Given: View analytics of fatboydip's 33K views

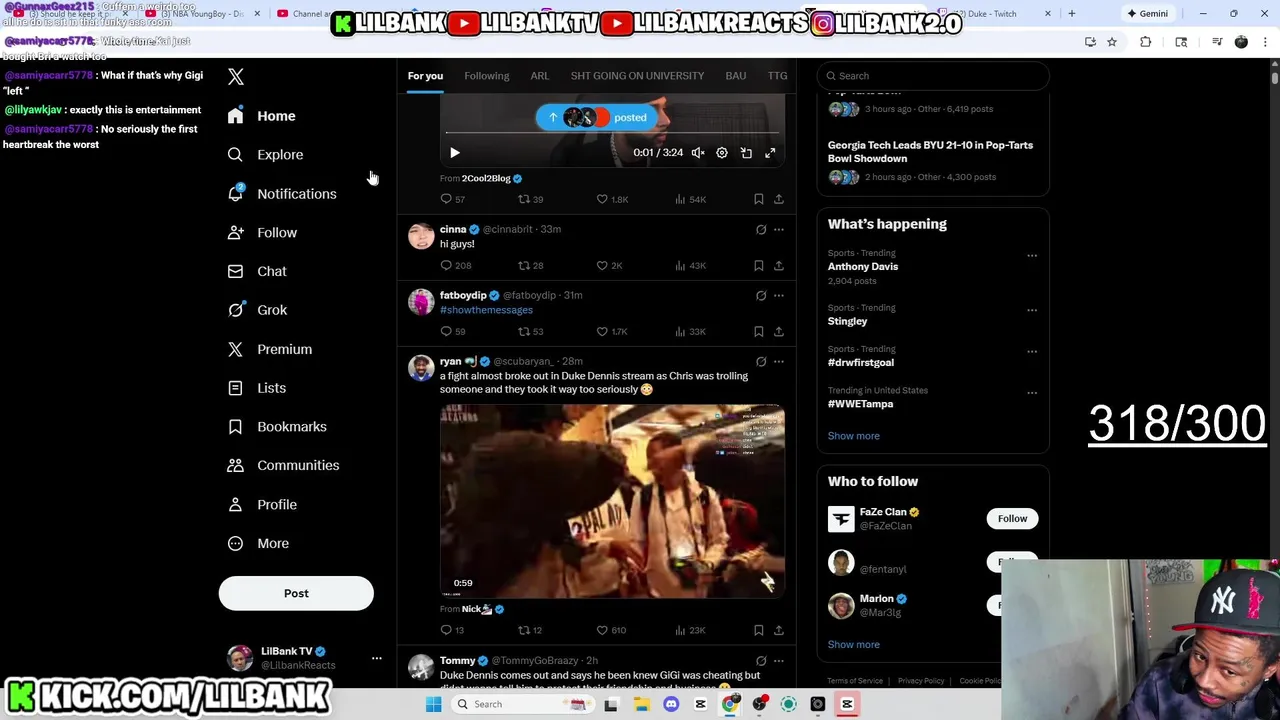Looking at the screenshot, I should pos(690,331).
